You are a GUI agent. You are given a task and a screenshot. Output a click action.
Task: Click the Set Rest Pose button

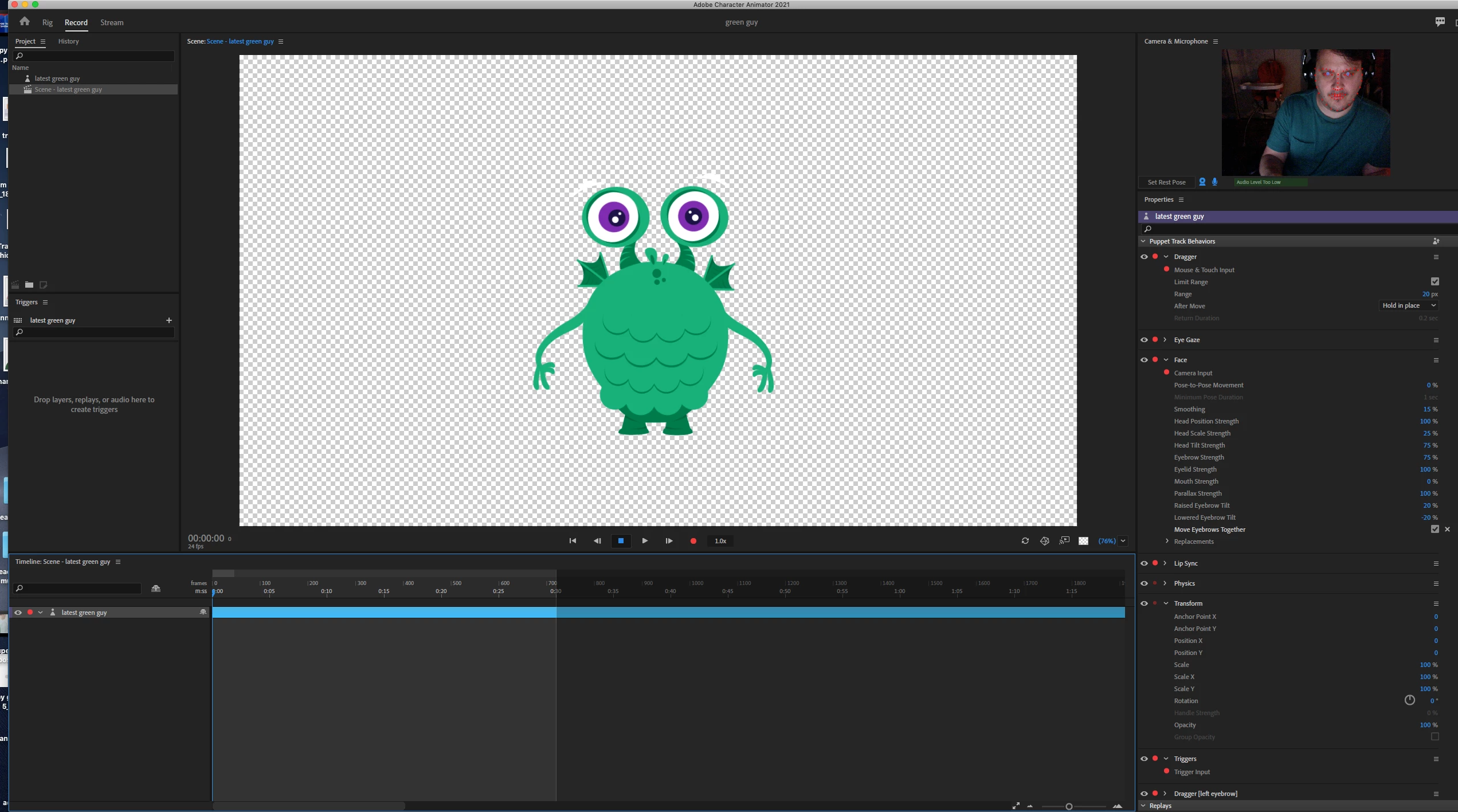[1166, 182]
